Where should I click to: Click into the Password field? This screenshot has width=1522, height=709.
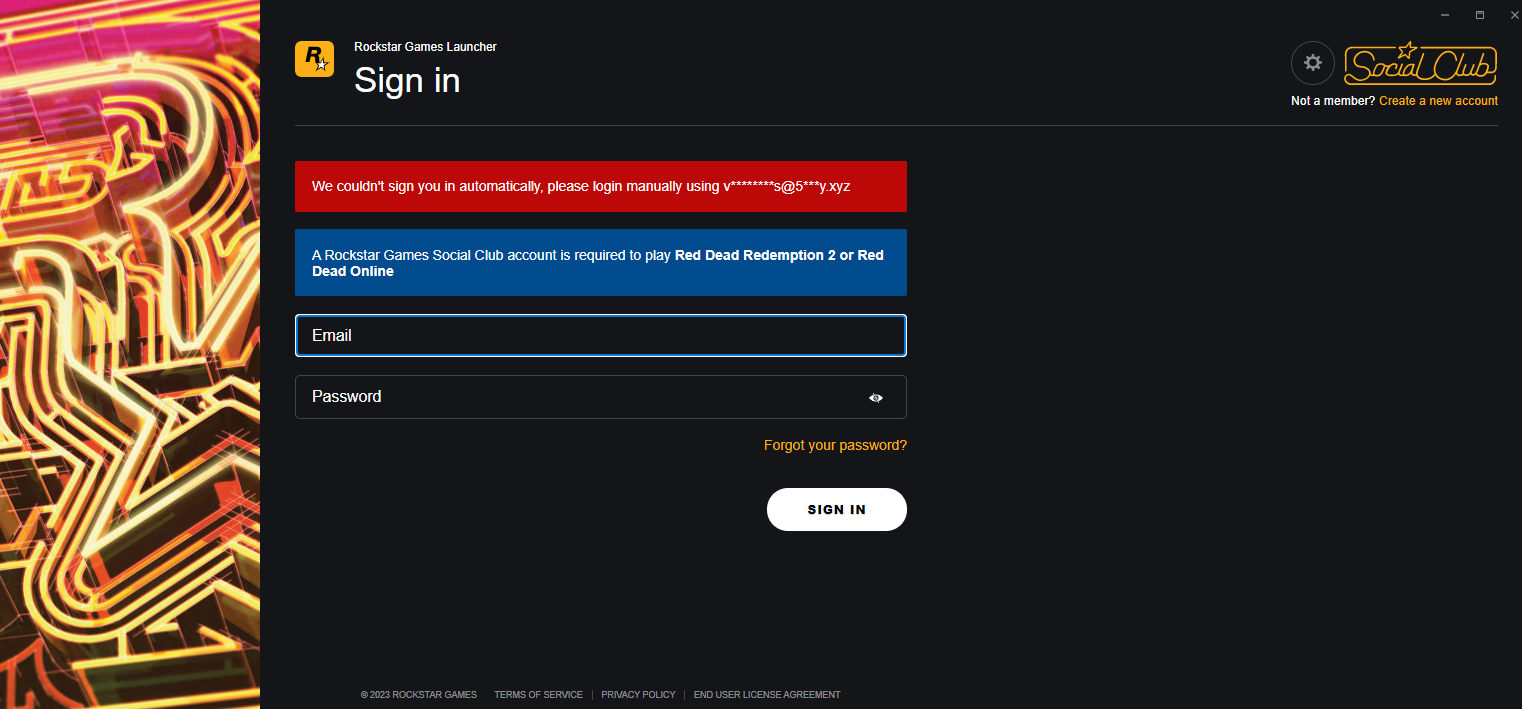(601, 397)
